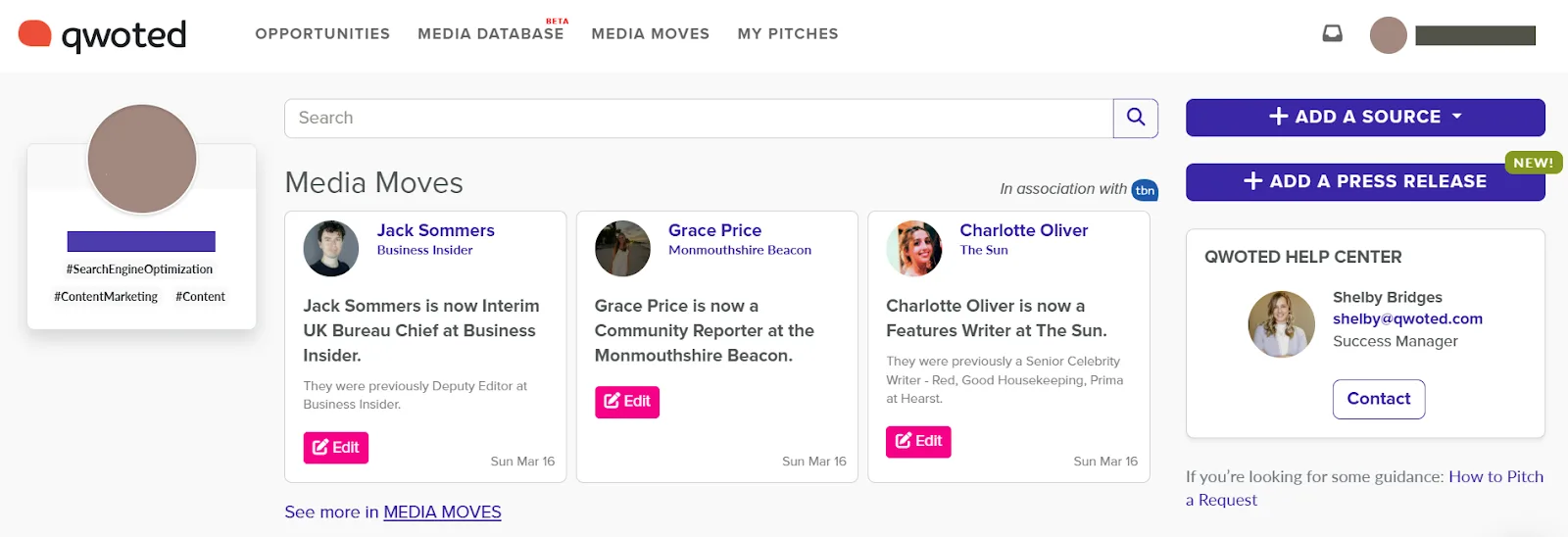The image size is (1568, 537).
Task: Edit the Charlotte Oliver media move
Action: coord(918,442)
